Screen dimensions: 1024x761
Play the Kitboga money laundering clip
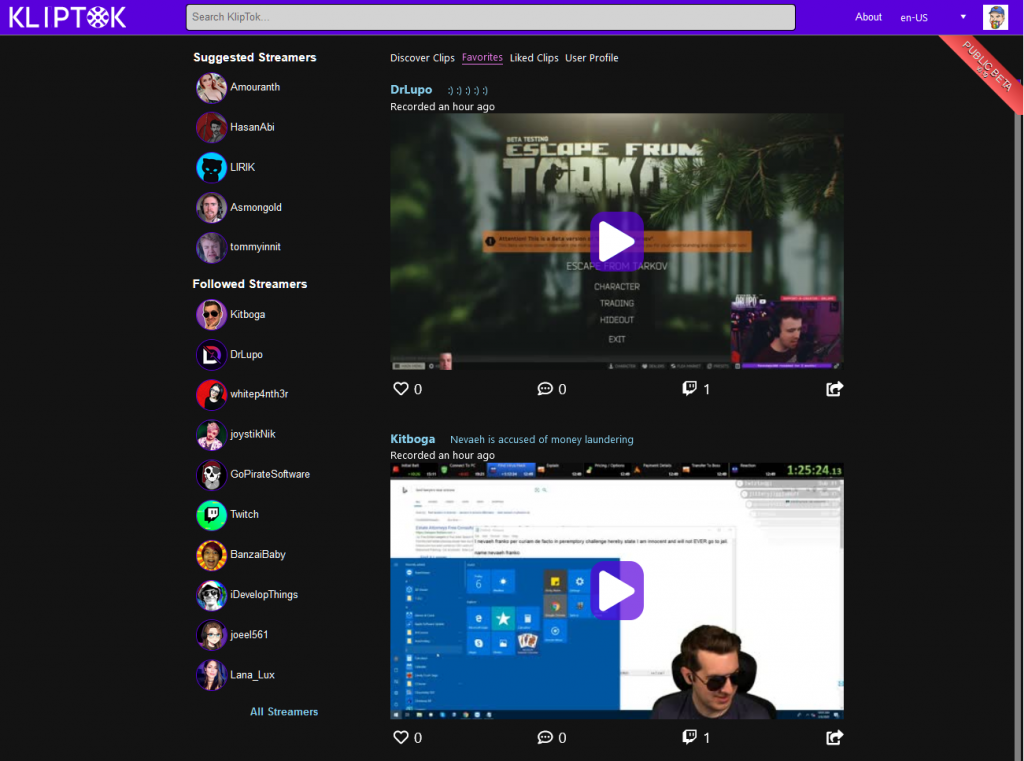pos(616,591)
